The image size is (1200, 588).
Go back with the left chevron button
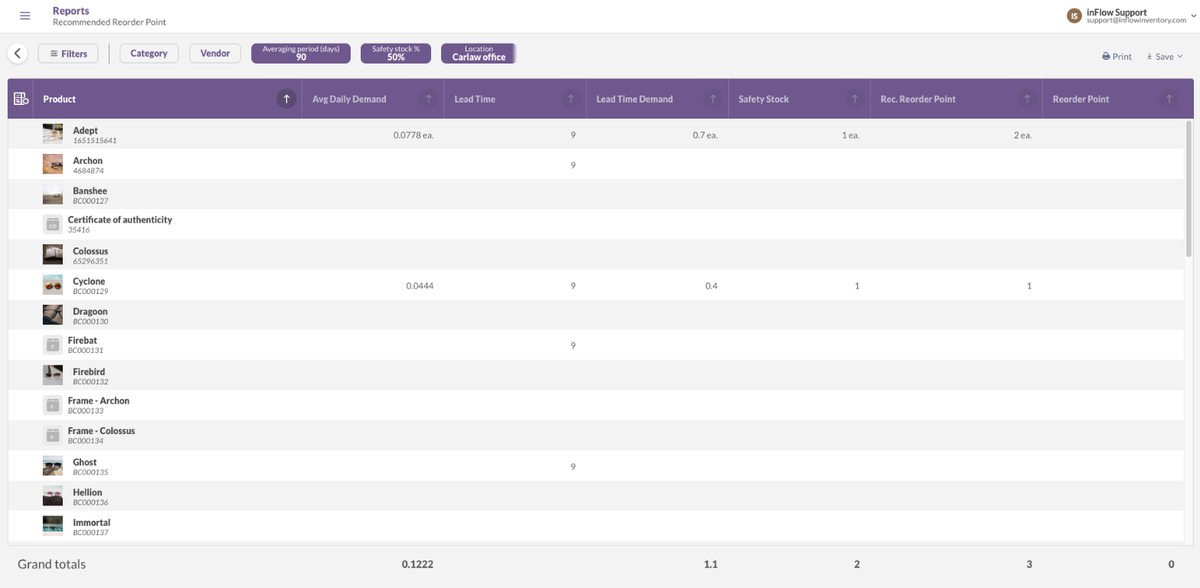coord(18,53)
